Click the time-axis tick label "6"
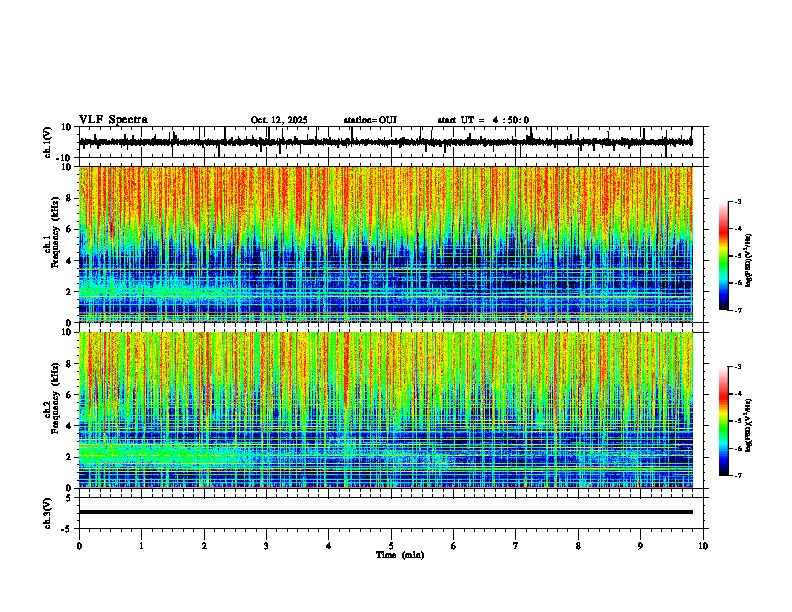This screenshot has height=612, width=792. (454, 546)
